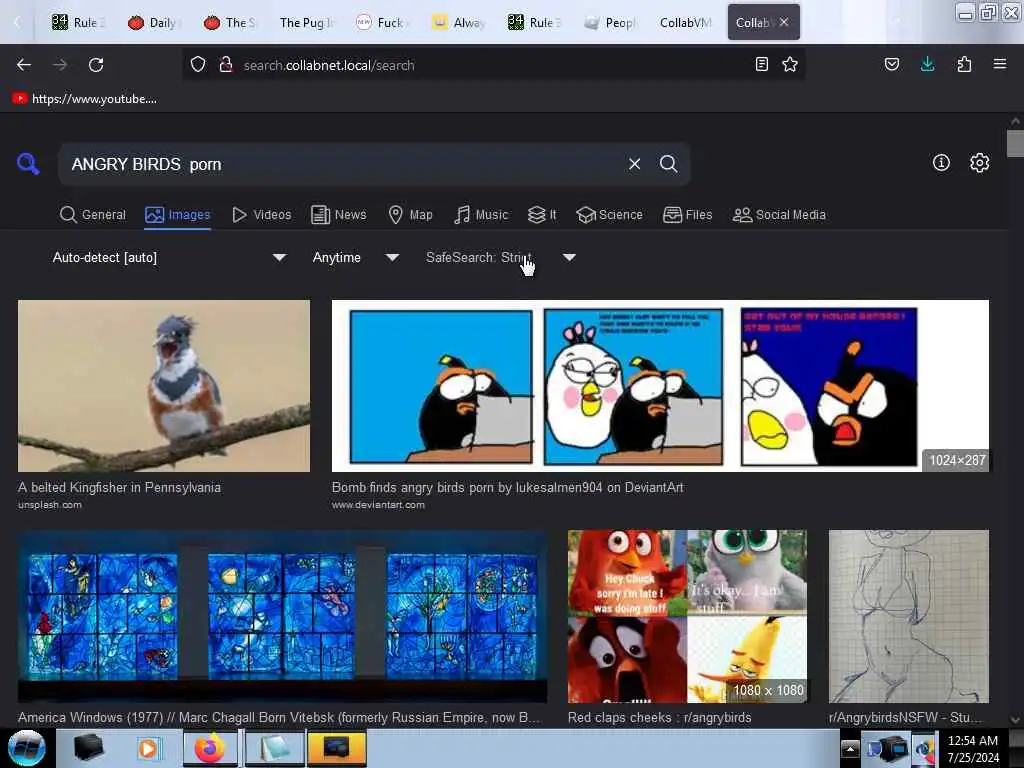Open the search info (about) icon

941,163
